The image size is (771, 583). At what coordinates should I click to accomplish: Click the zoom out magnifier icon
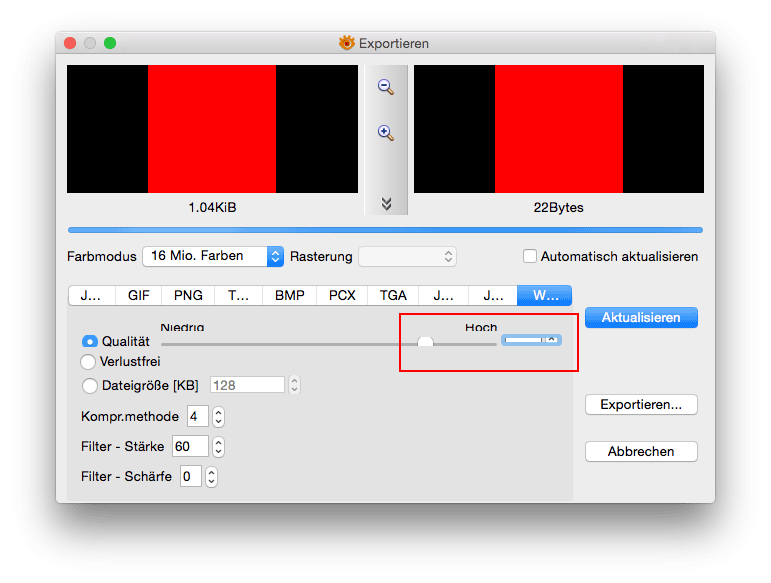click(386, 87)
